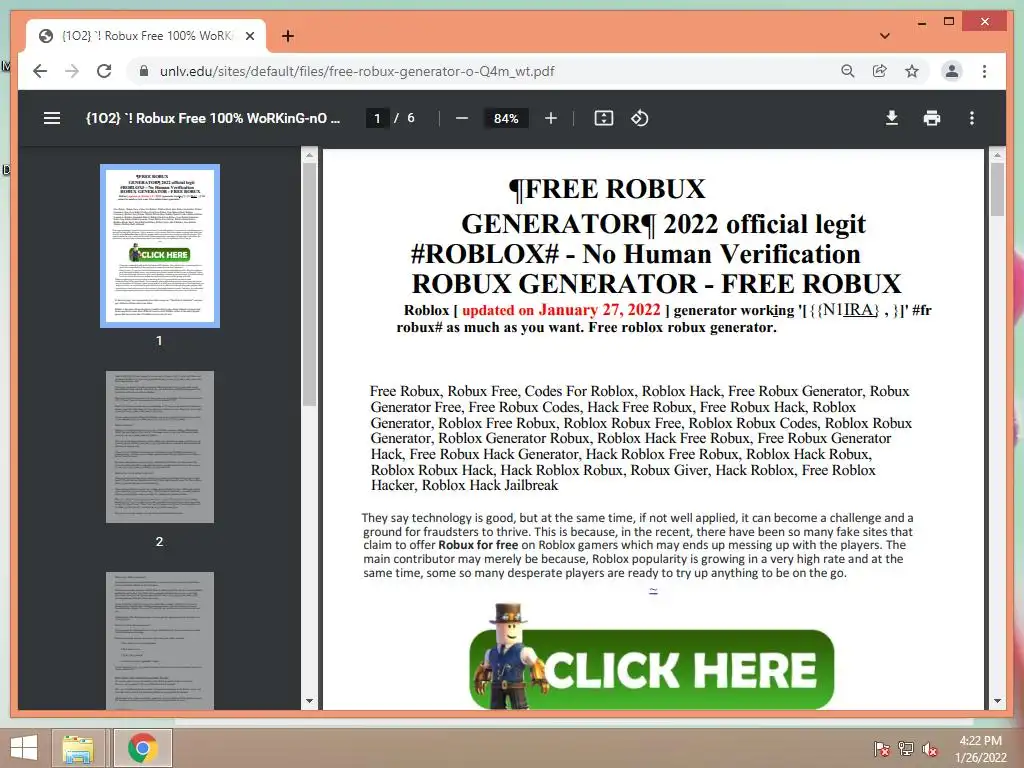The image size is (1024, 768).
Task: Expand the tab search chevron
Action: [885, 36]
